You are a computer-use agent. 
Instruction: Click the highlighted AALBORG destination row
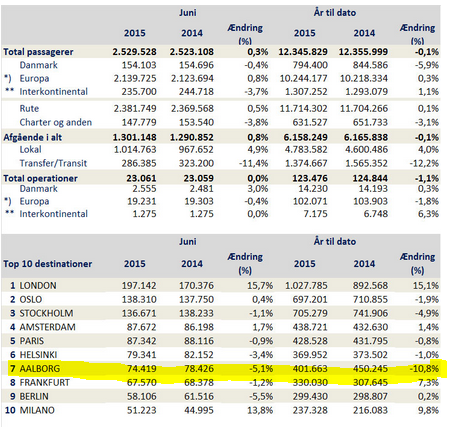[223, 369]
